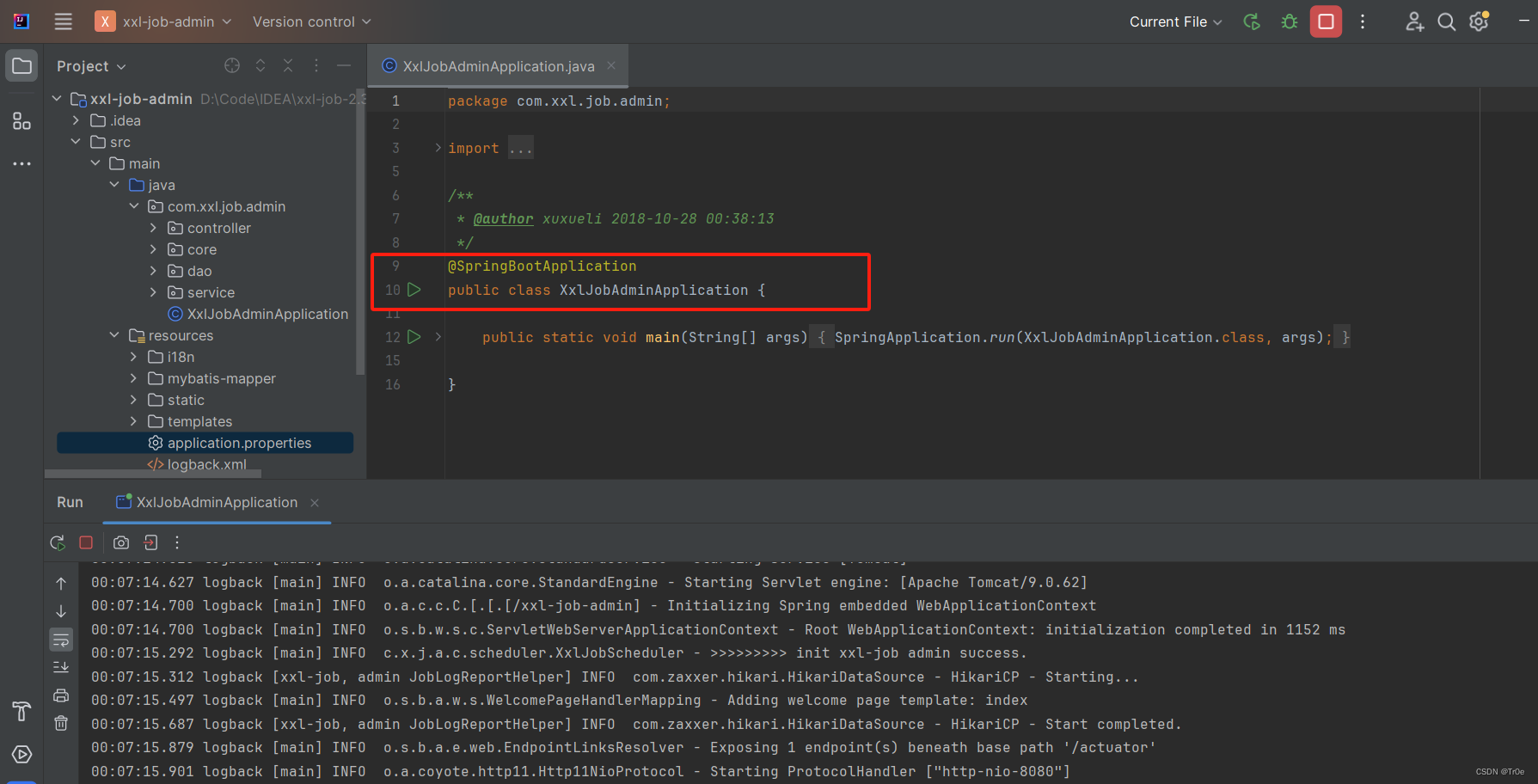Viewport: 1538px width, 784px height.
Task: Toggle soft-wrap in the console
Action: point(61,640)
